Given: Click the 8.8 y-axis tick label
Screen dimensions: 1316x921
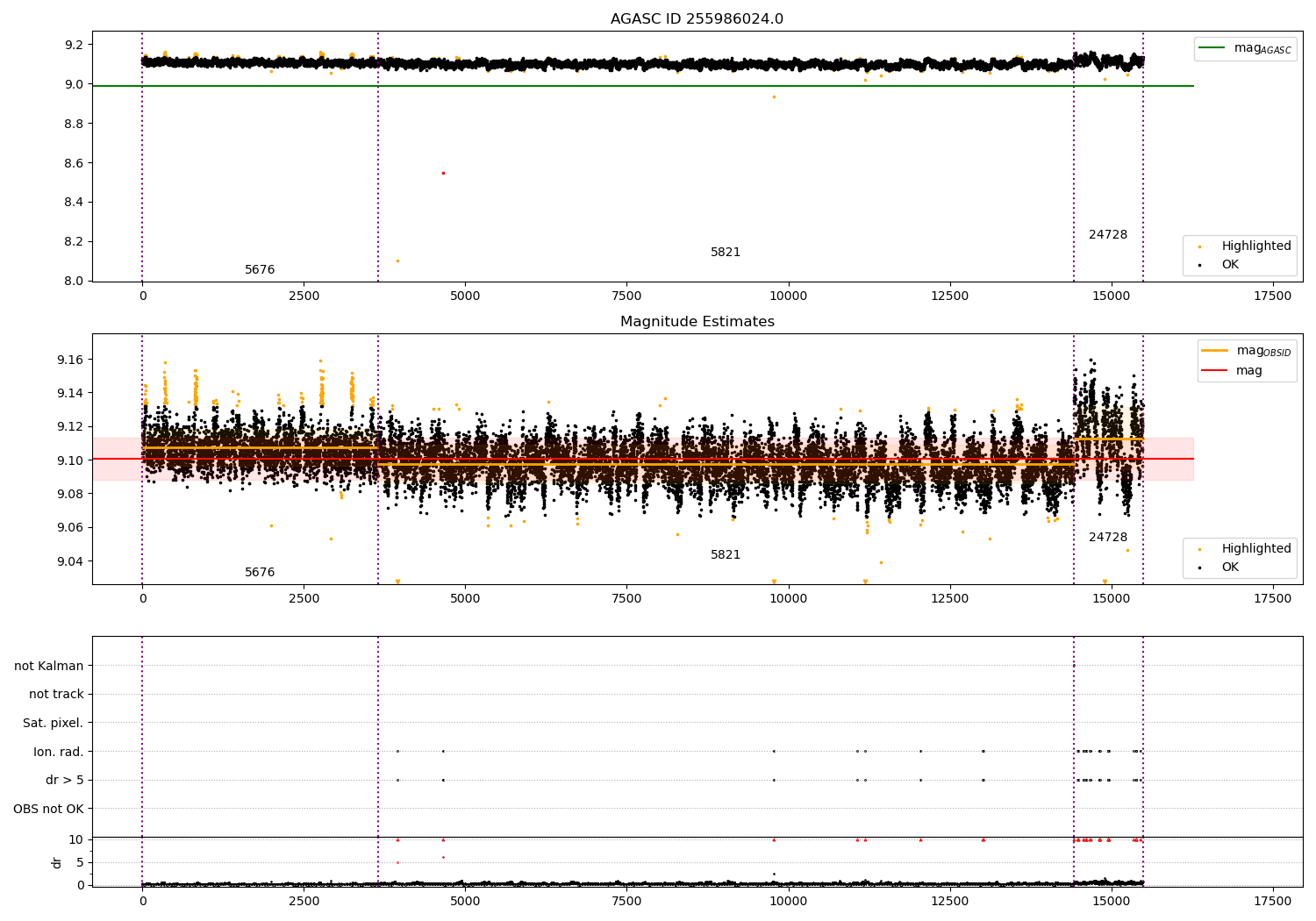Looking at the screenshot, I should [x=74, y=124].
